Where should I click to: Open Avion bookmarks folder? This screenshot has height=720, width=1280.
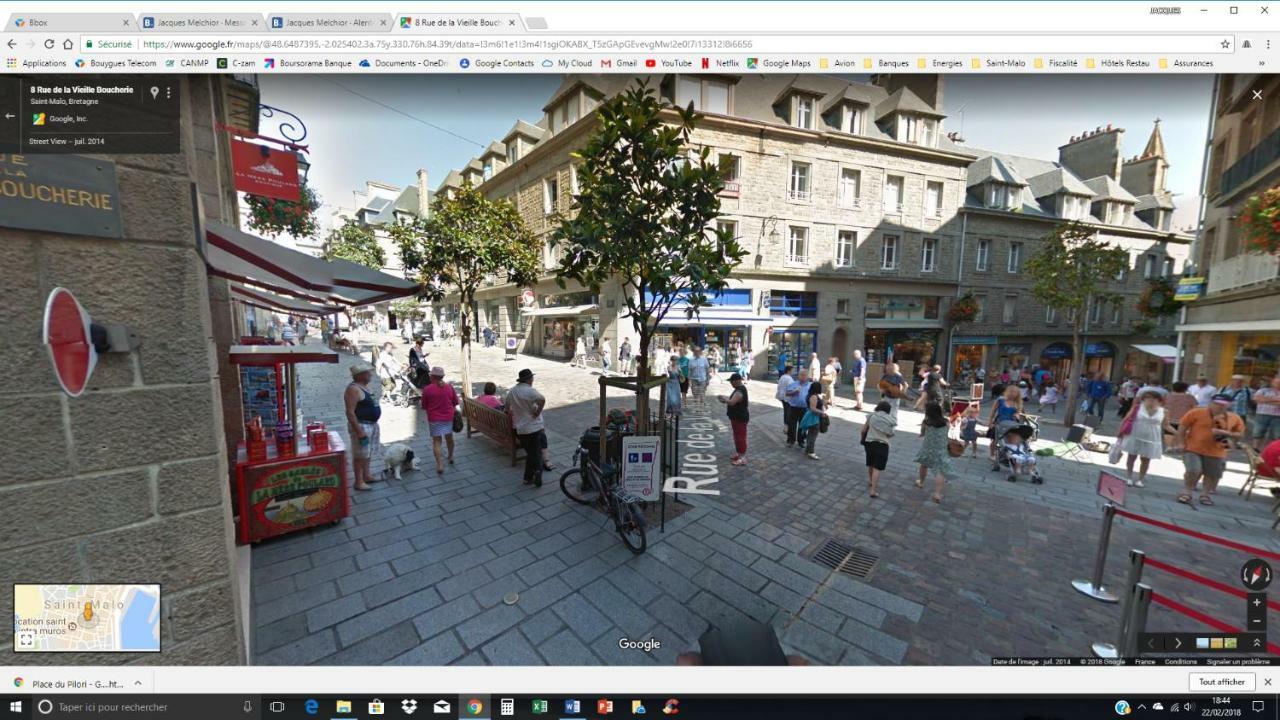coord(837,63)
